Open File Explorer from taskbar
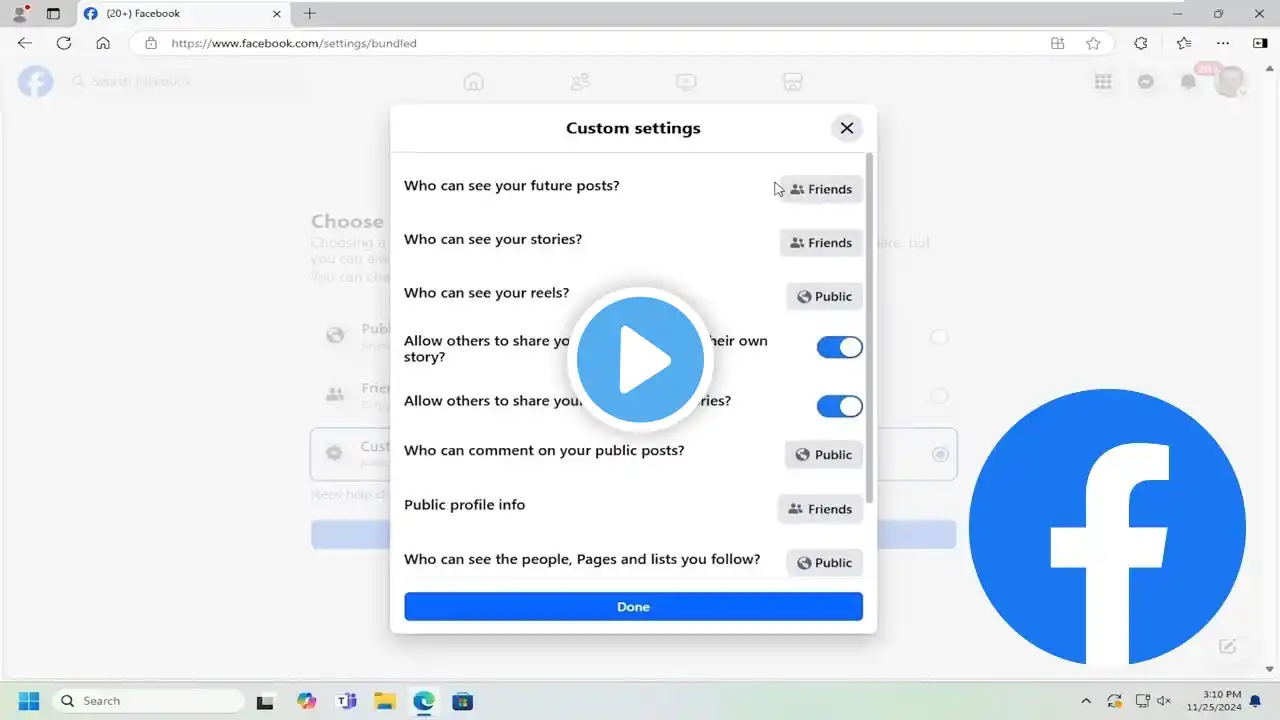This screenshot has width=1280, height=720. (385, 701)
